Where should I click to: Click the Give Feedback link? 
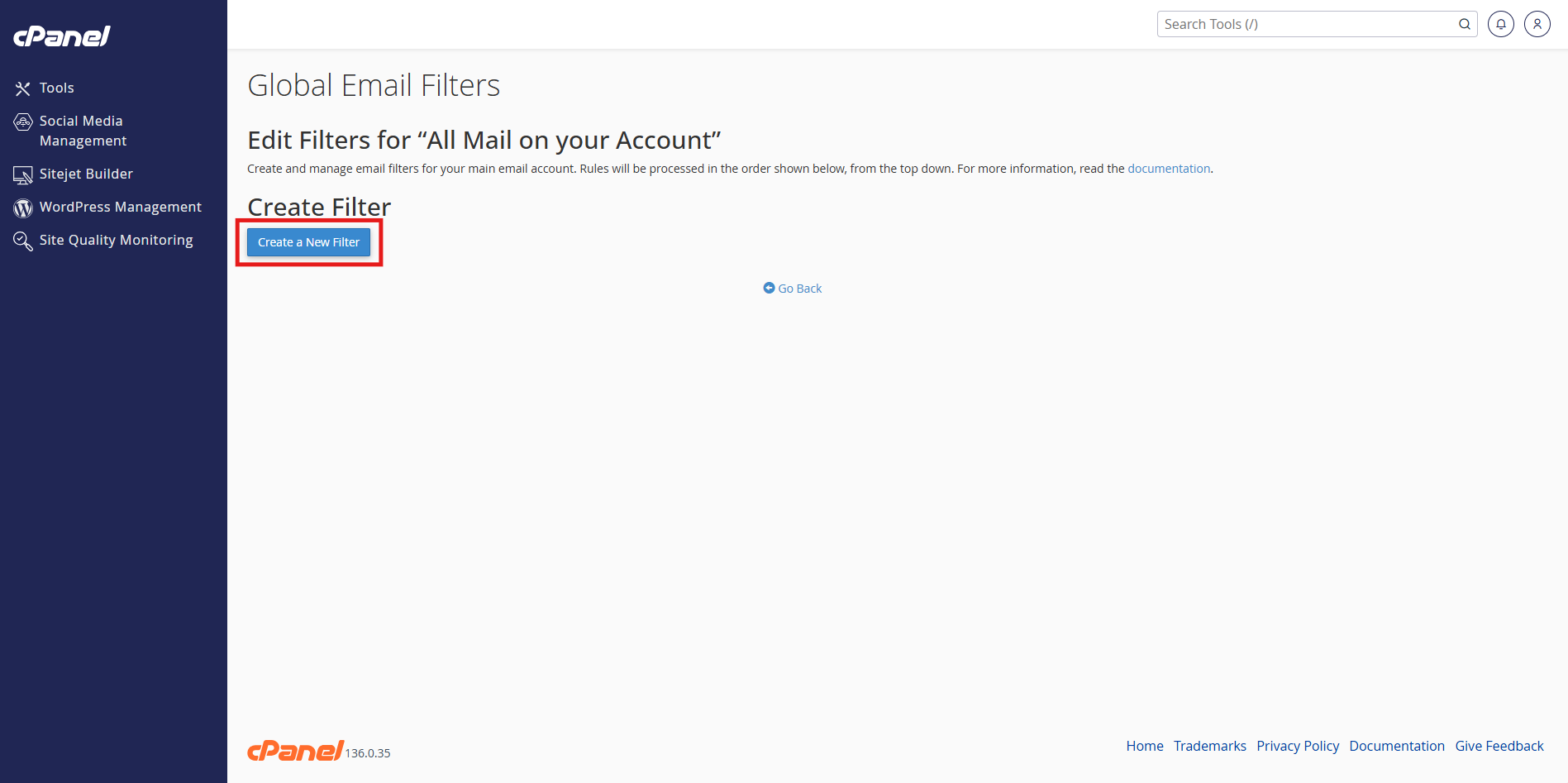pyautogui.click(x=1499, y=746)
